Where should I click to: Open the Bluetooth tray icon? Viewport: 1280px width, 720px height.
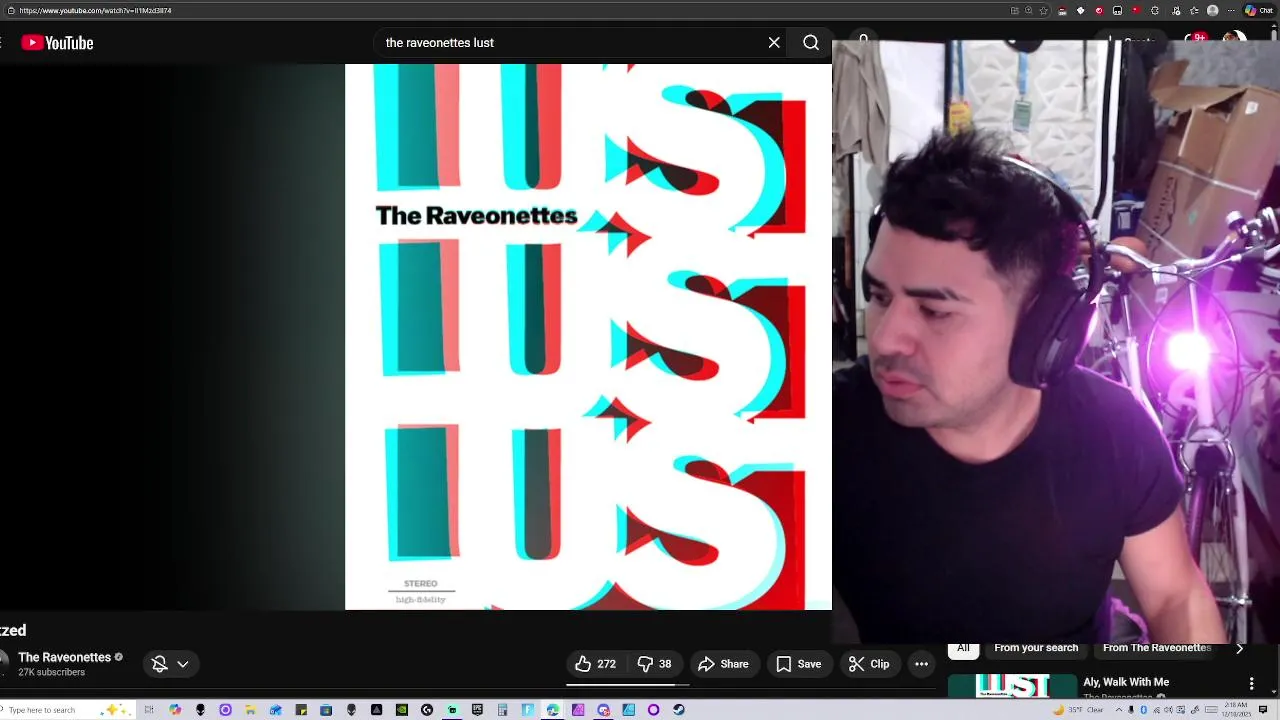tap(1144, 710)
